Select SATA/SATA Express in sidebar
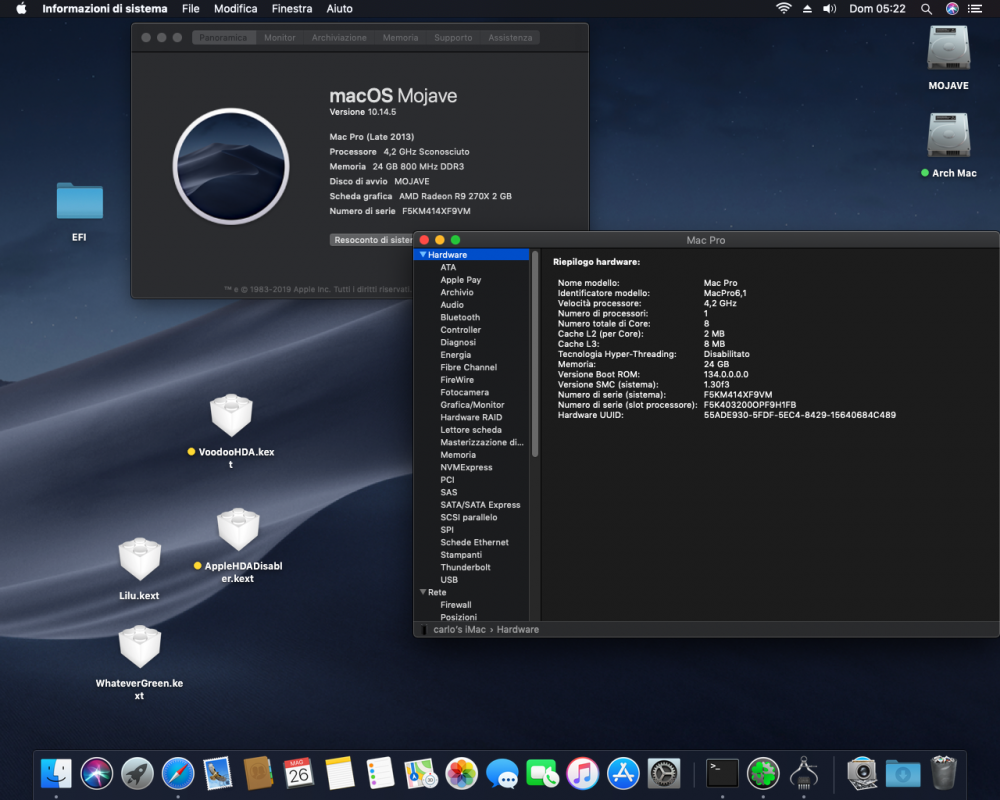Image resolution: width=1000 pixels, height=800 pixels. [x=480, y=505]
